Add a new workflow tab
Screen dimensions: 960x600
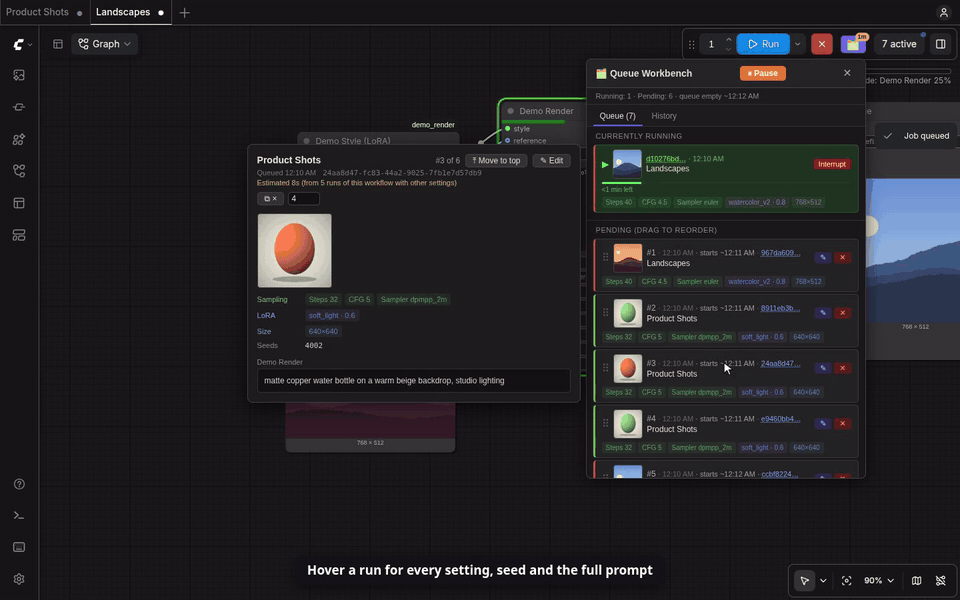tap(184, 12)
